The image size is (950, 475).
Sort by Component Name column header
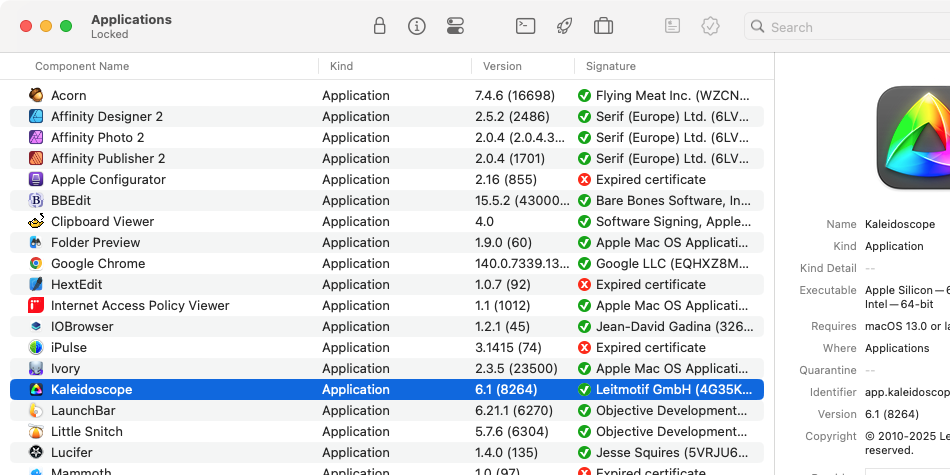pos(82,66)
